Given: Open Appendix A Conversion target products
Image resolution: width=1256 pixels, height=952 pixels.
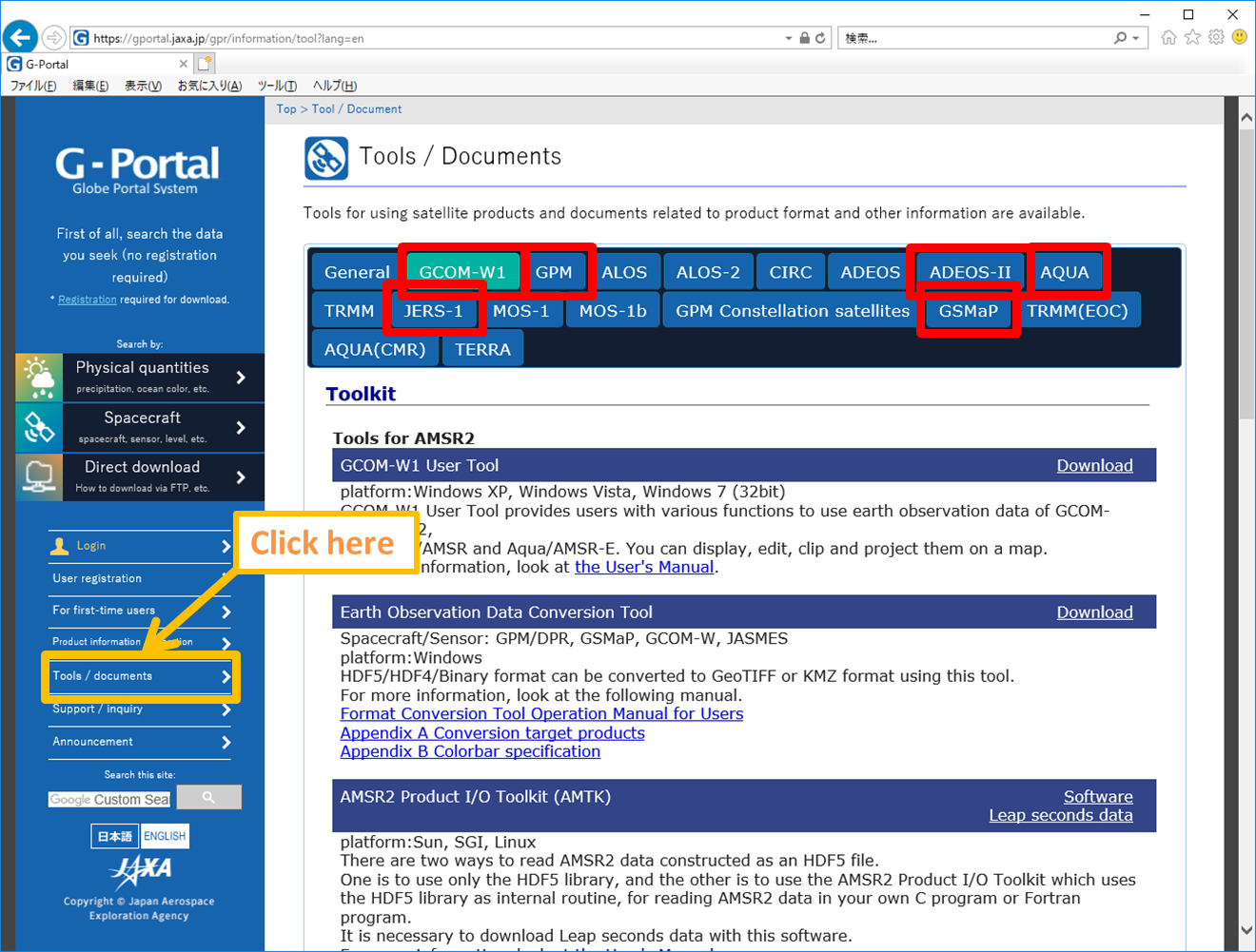Looking at the screenshot, I should (x=492, y=732).
